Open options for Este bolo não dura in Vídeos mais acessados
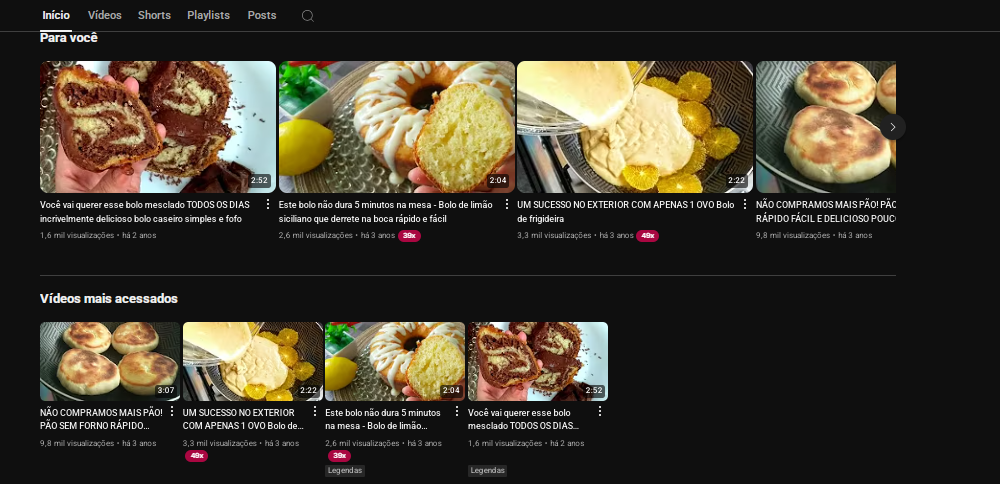The height and width of the screenshot is (484, 1000). [457, 411]
